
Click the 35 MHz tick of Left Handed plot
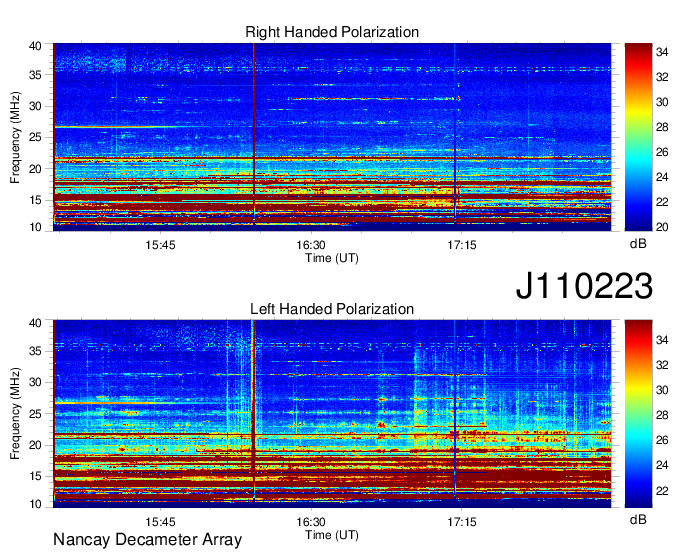tap(35, 351)
